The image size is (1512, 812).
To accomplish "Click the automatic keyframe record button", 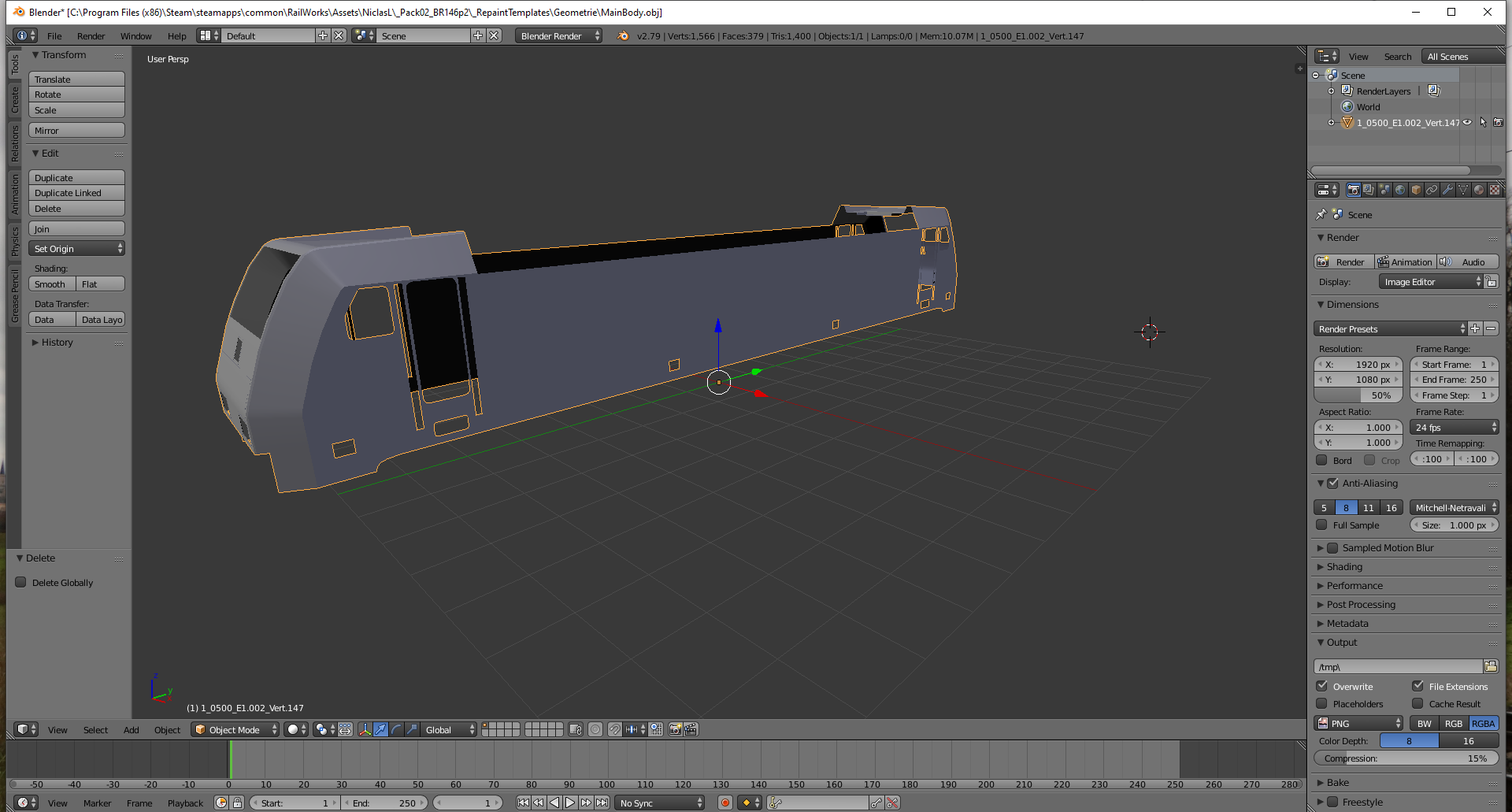I will pos(724,803).
